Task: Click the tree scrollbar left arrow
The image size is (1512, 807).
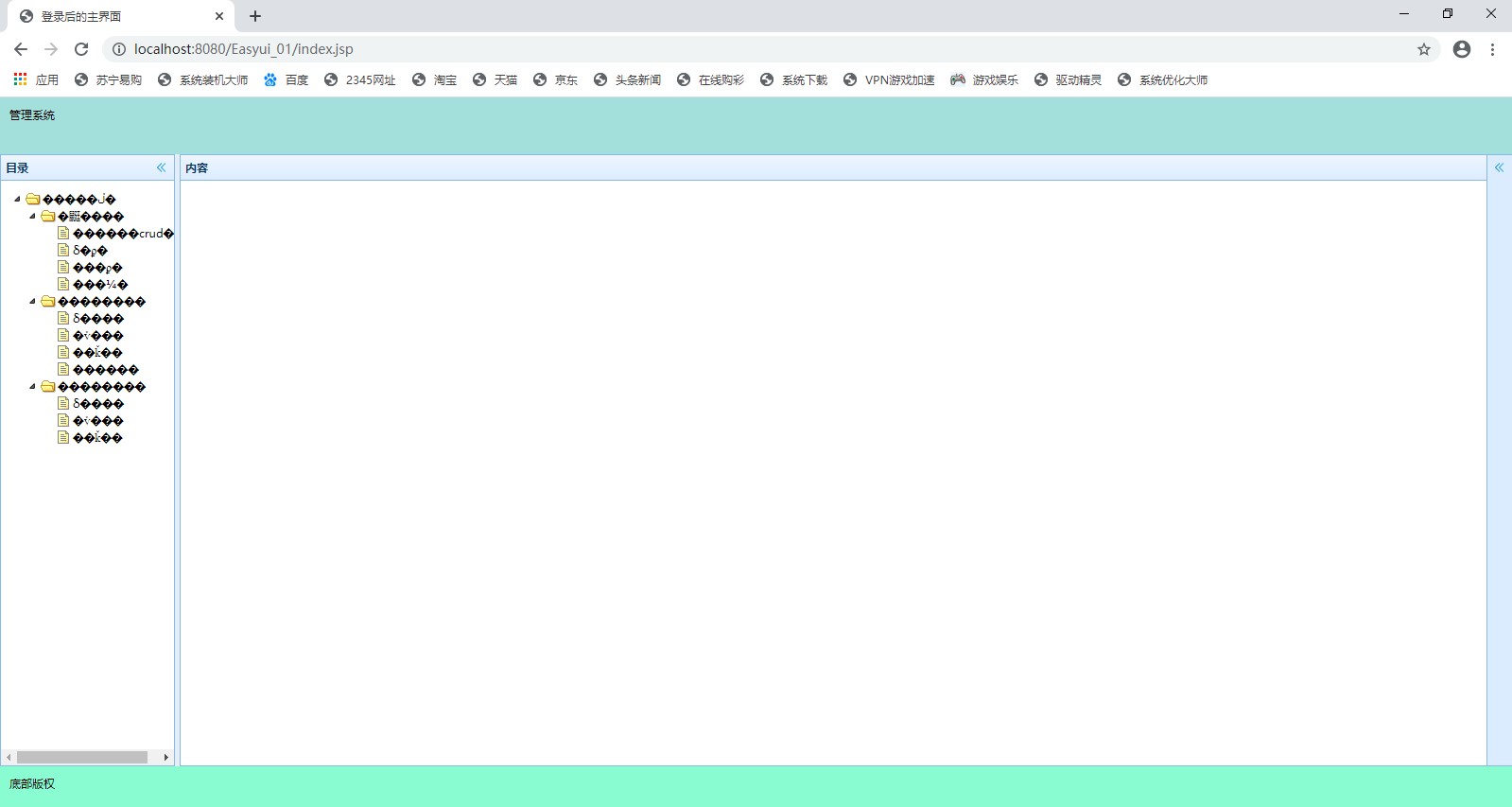Action: click(x=9, y=757)
